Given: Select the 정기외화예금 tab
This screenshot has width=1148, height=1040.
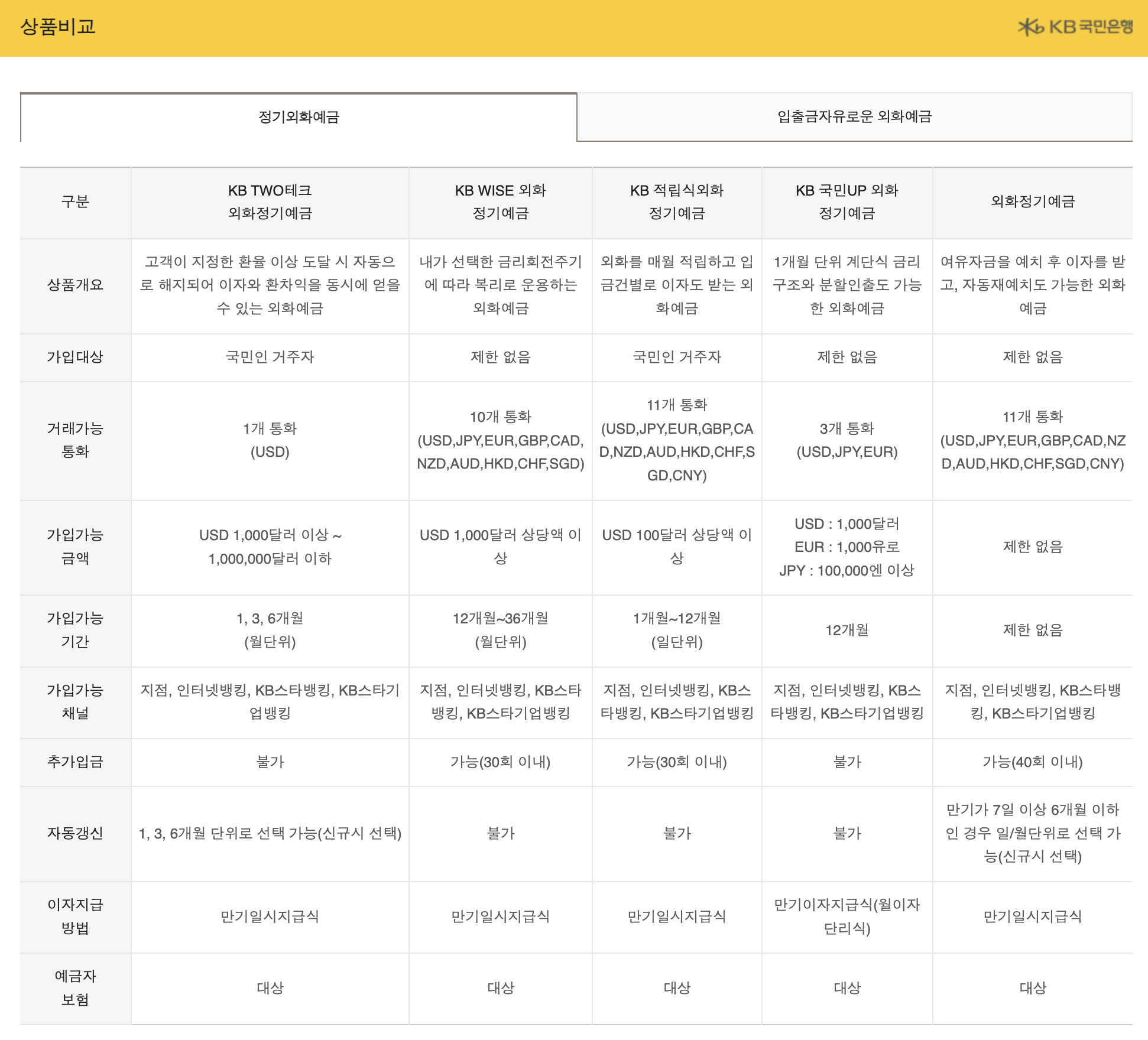Looking at the screenshot, I should click(300, 117).
